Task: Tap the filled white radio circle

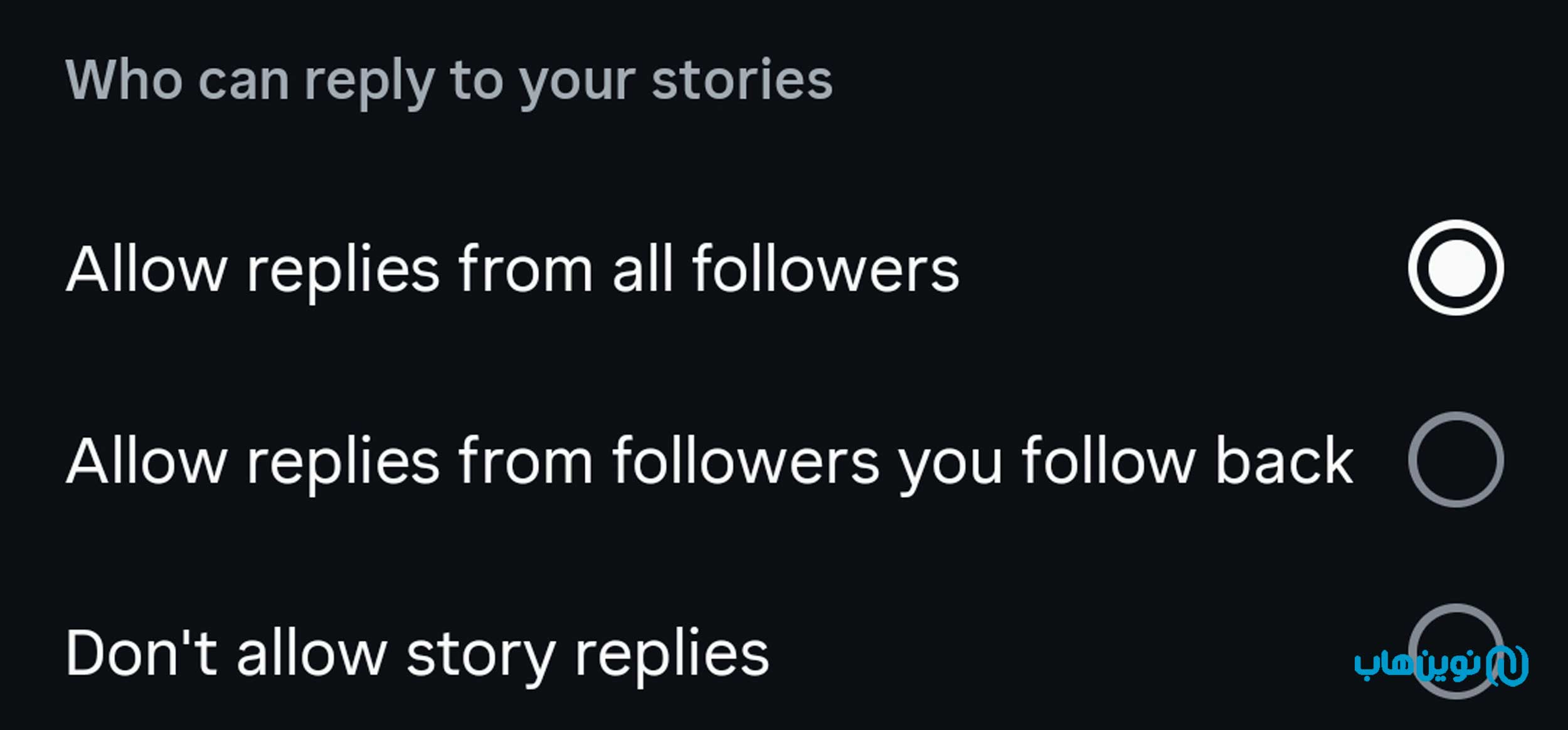Action: pos(1455,268)
